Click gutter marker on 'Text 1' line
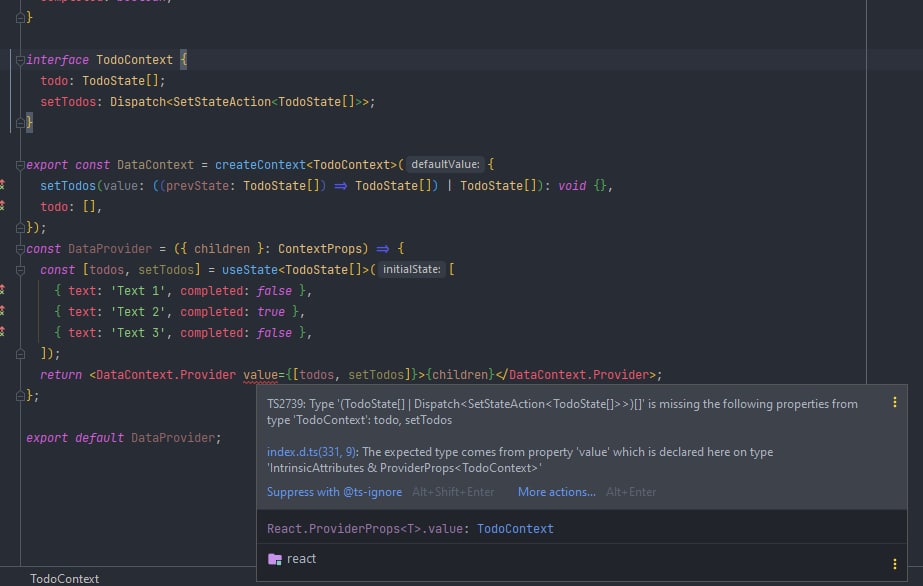 click(x=3, y=290)
